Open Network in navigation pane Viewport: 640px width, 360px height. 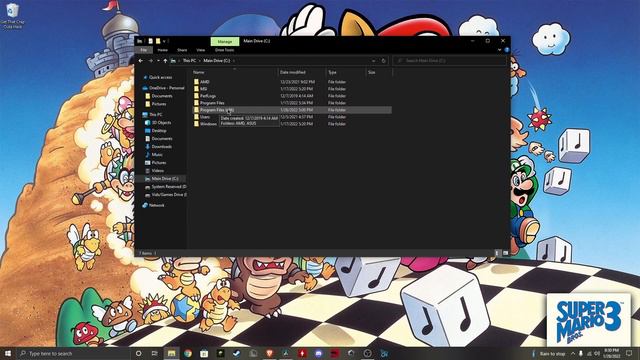[156, 205]
